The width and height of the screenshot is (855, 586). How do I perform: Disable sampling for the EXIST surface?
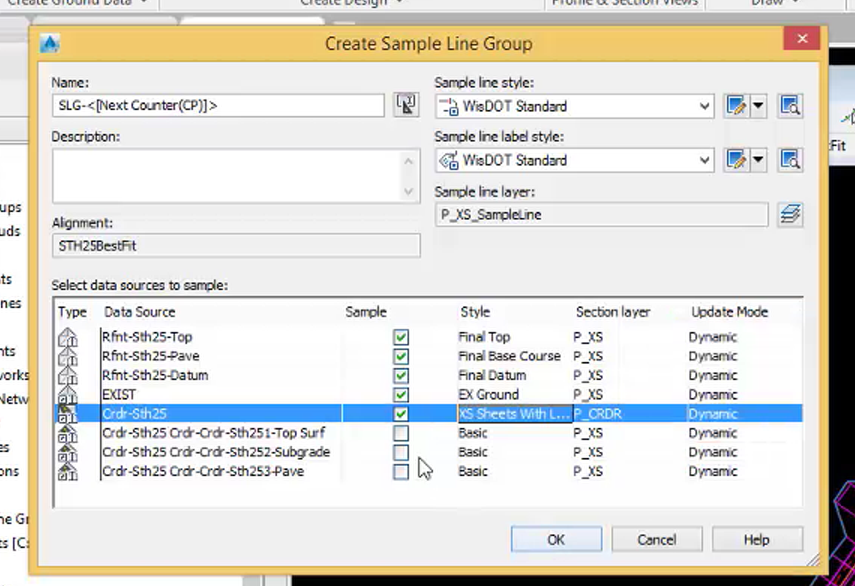pyautogui.click(x=400, y=394)
